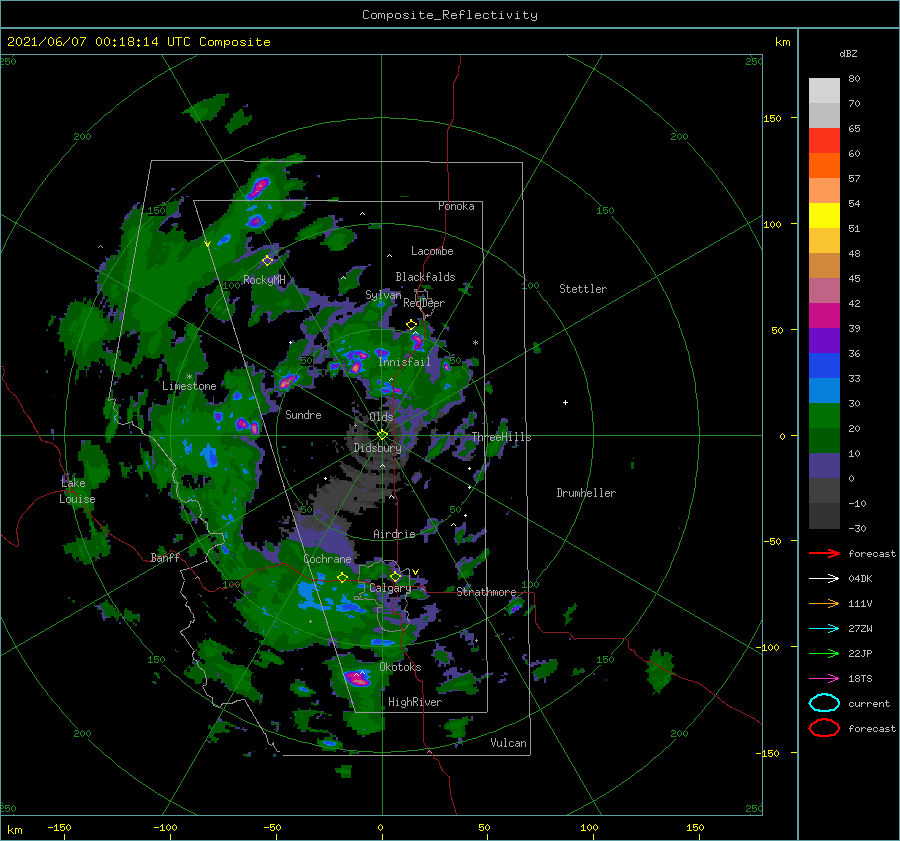
Task: Click the red forecast arrow in legend
Action: point(824,553)
